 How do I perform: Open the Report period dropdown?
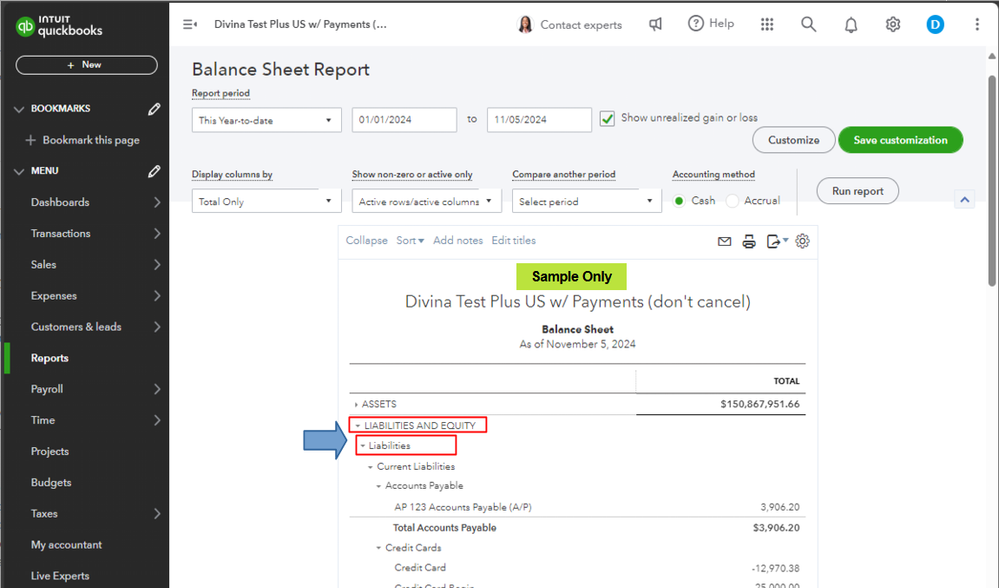point(266,120)
